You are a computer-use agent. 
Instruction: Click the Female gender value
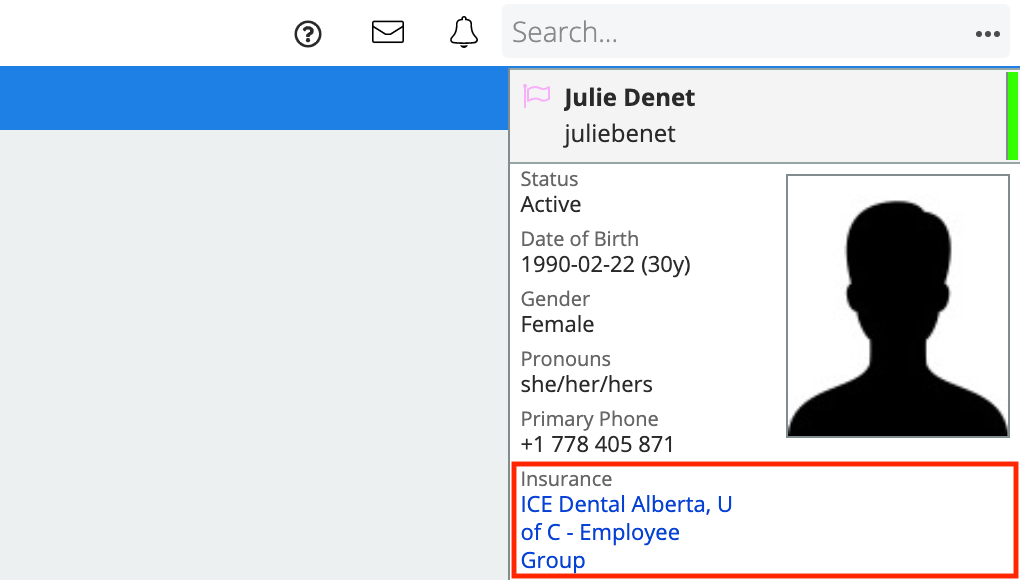(557, 324)
